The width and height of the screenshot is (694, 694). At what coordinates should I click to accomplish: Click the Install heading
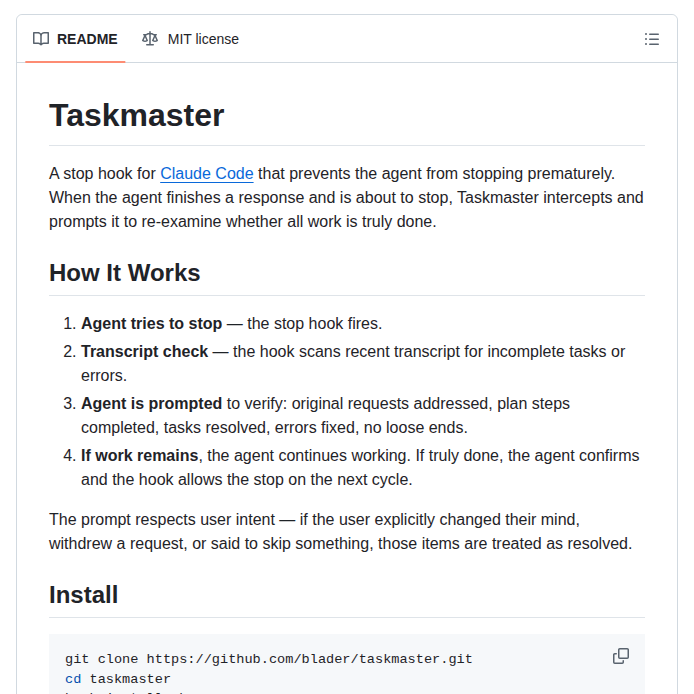83,594
